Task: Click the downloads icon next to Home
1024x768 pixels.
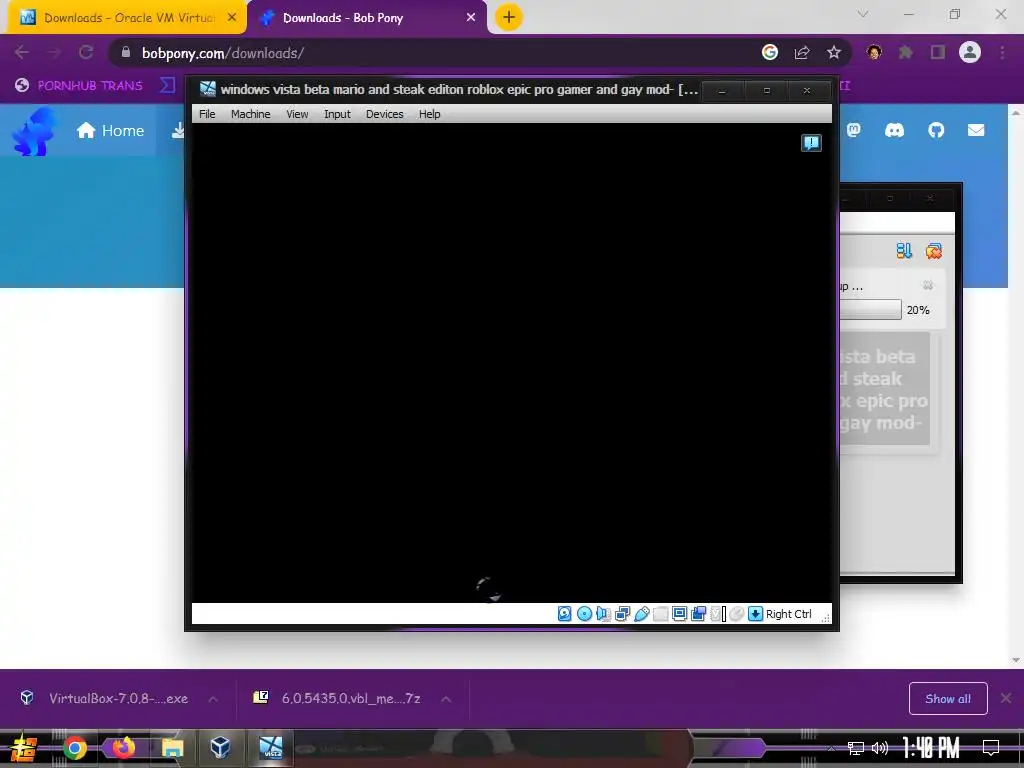Action: point(178,131)
